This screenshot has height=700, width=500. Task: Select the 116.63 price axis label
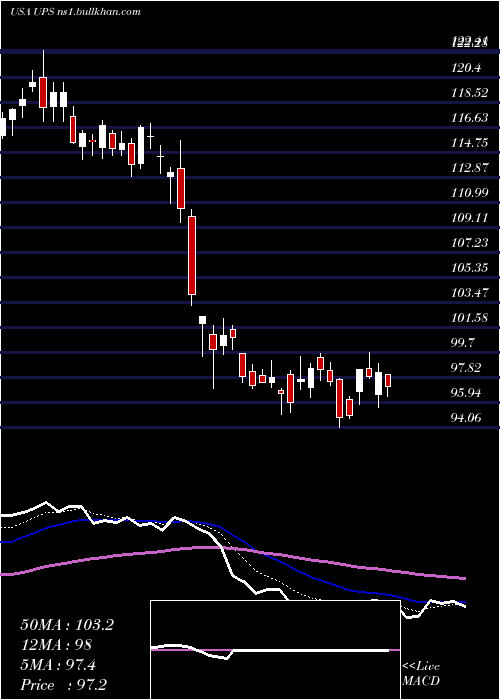click(469, 118)
